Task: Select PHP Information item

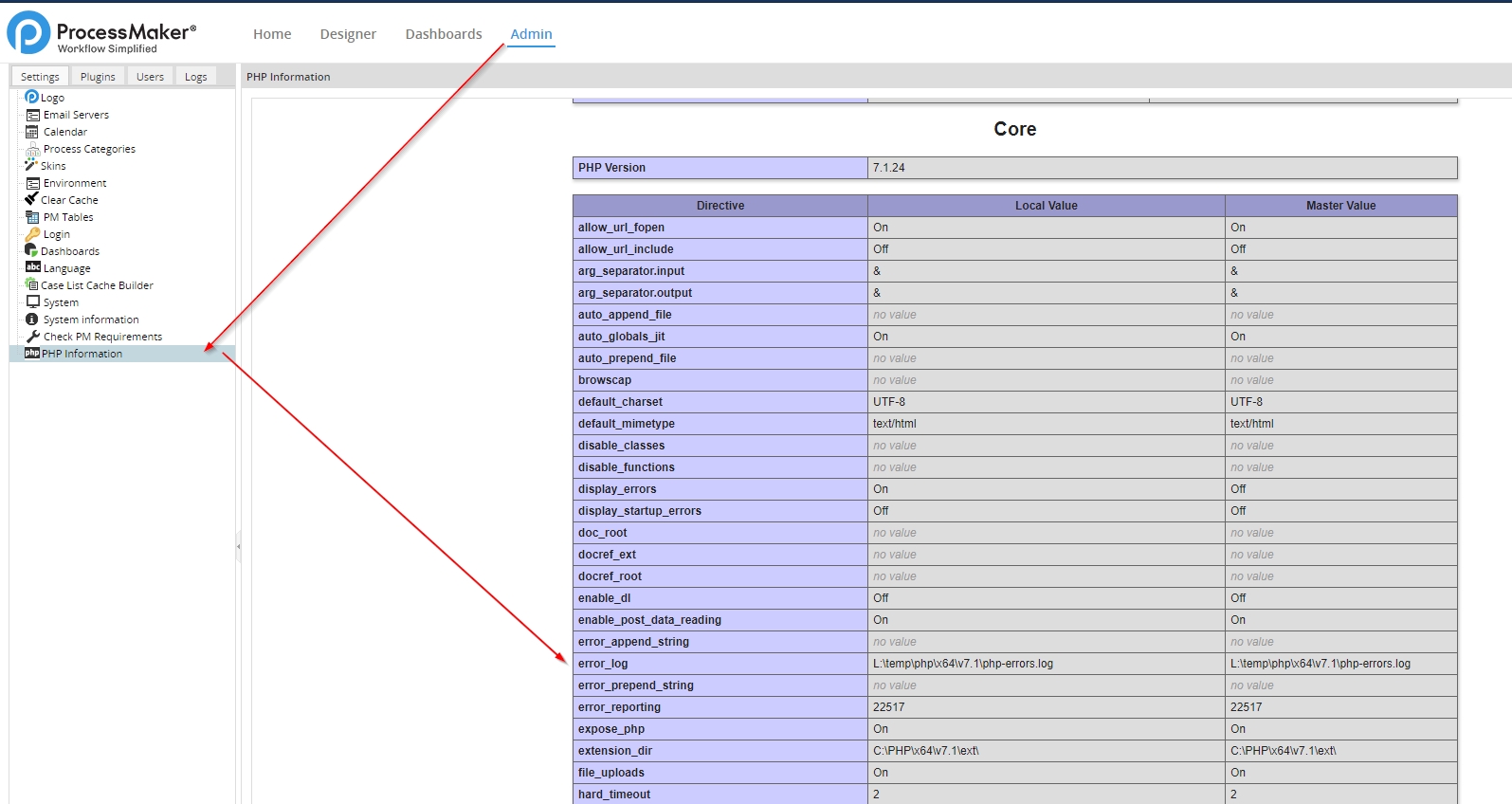Action: click(x=82, y=354)
